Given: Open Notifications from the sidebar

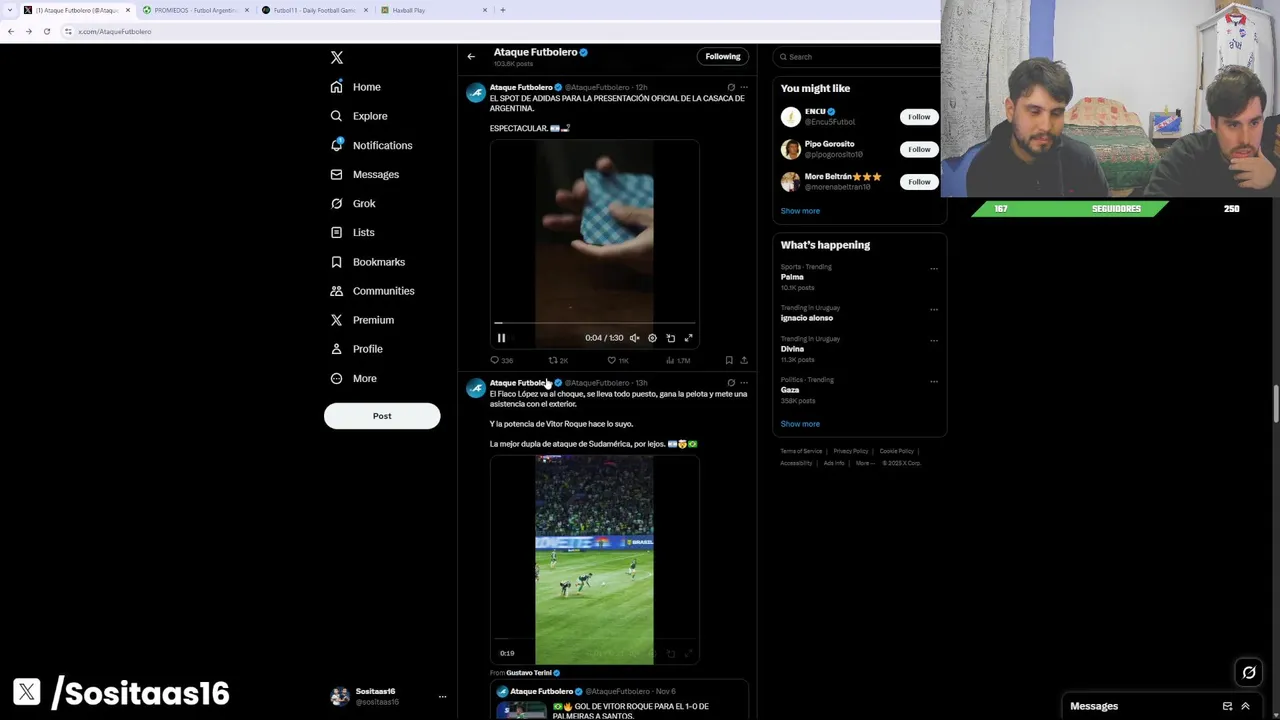Looking at the screenshot, I should click(371, 145).
